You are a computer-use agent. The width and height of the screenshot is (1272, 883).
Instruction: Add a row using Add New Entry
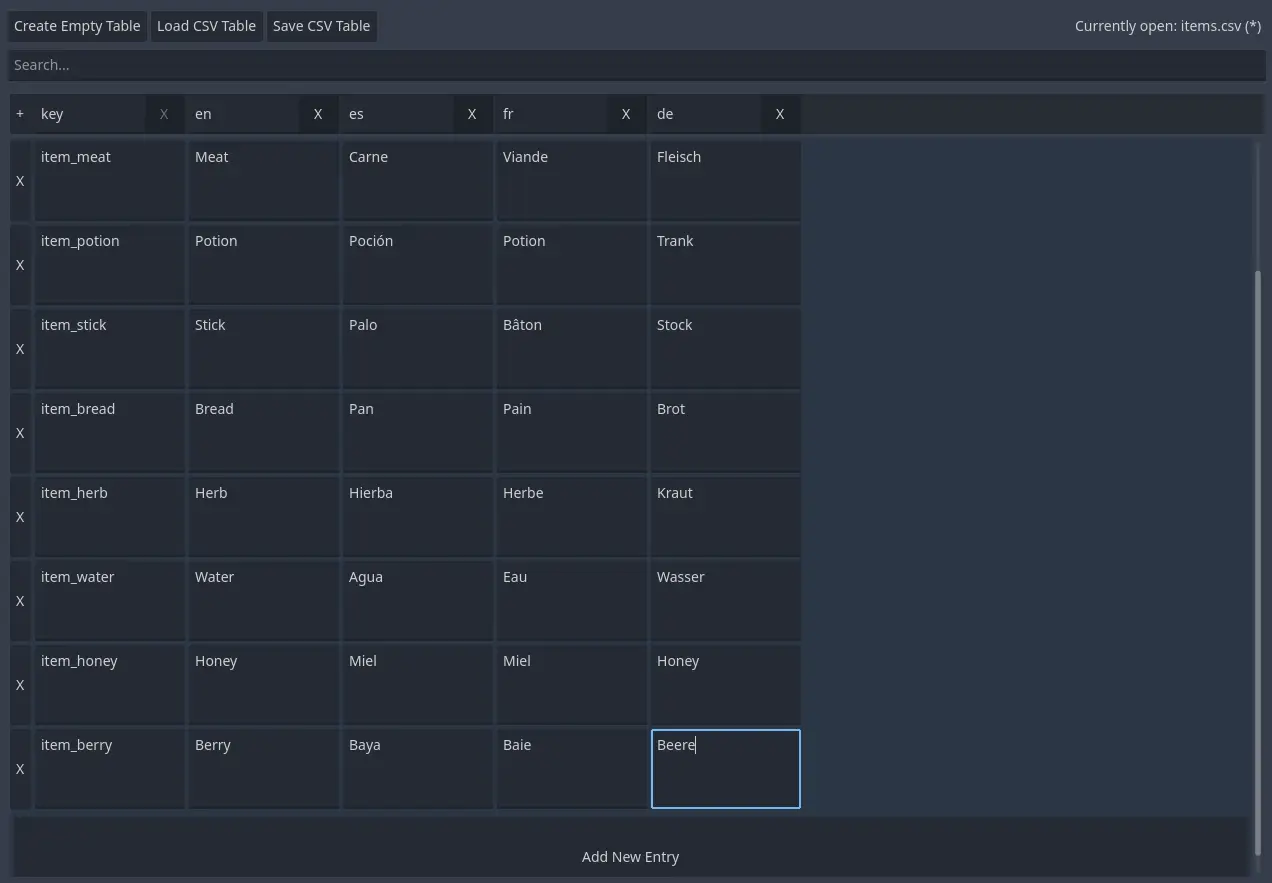(630, 856)
